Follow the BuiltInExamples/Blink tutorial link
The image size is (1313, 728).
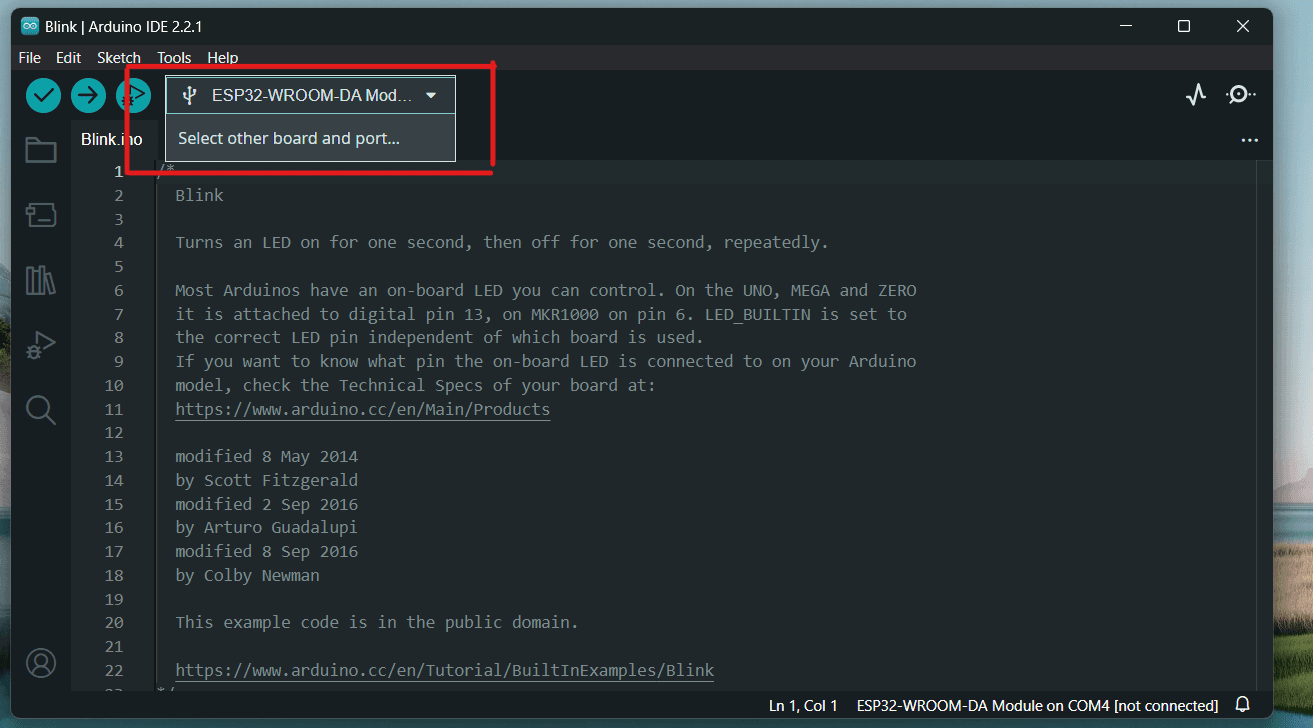tap(445, 670)
